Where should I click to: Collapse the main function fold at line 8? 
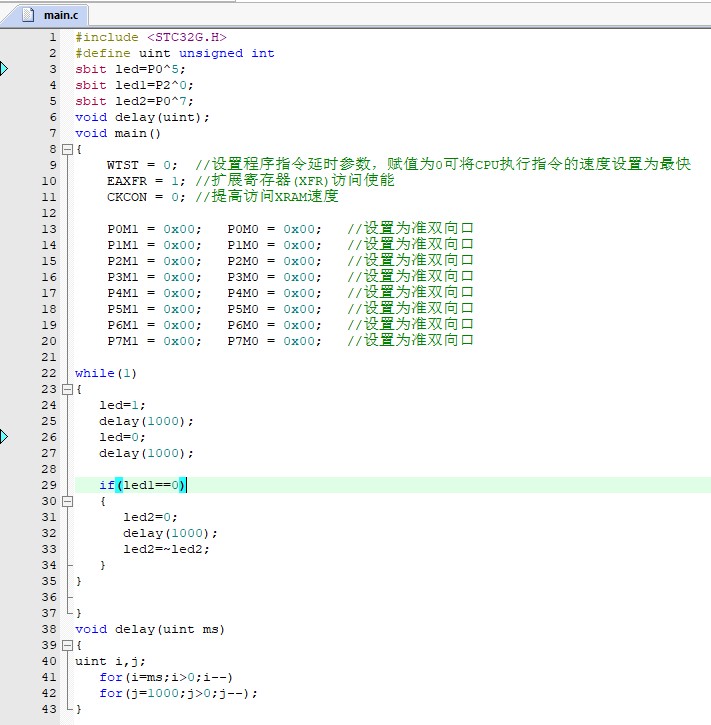tap(67, 149)
